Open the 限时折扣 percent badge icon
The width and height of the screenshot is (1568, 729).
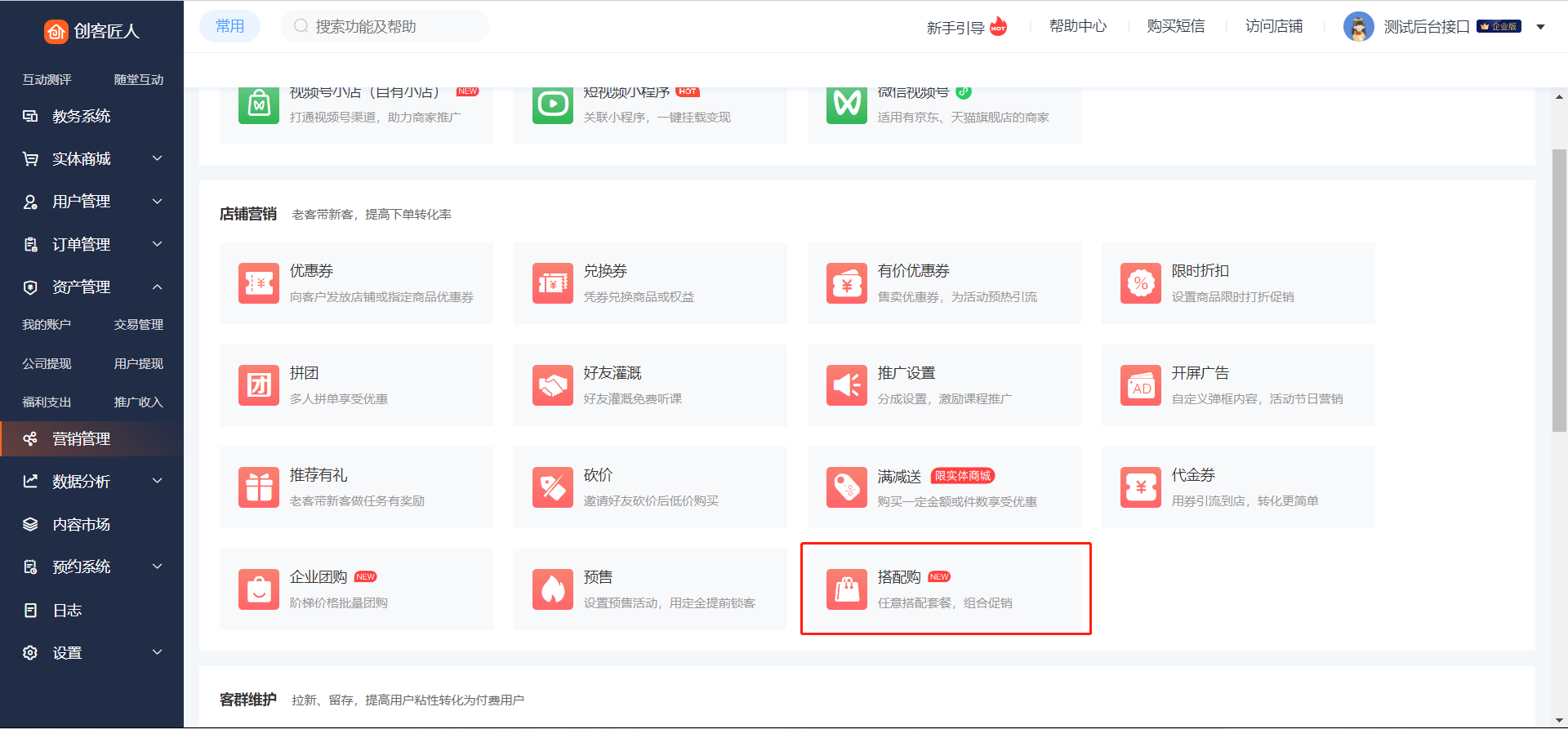(1141, 283)
